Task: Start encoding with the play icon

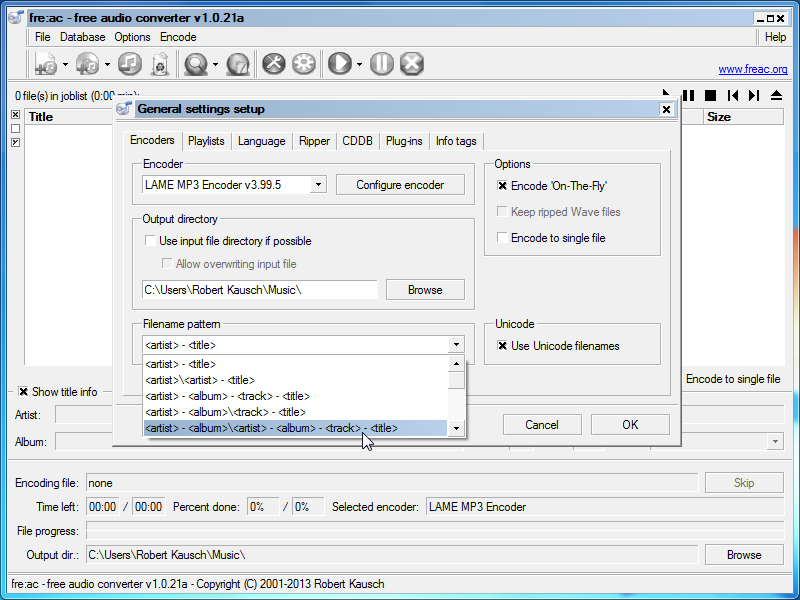Action: tap(340, 64)
